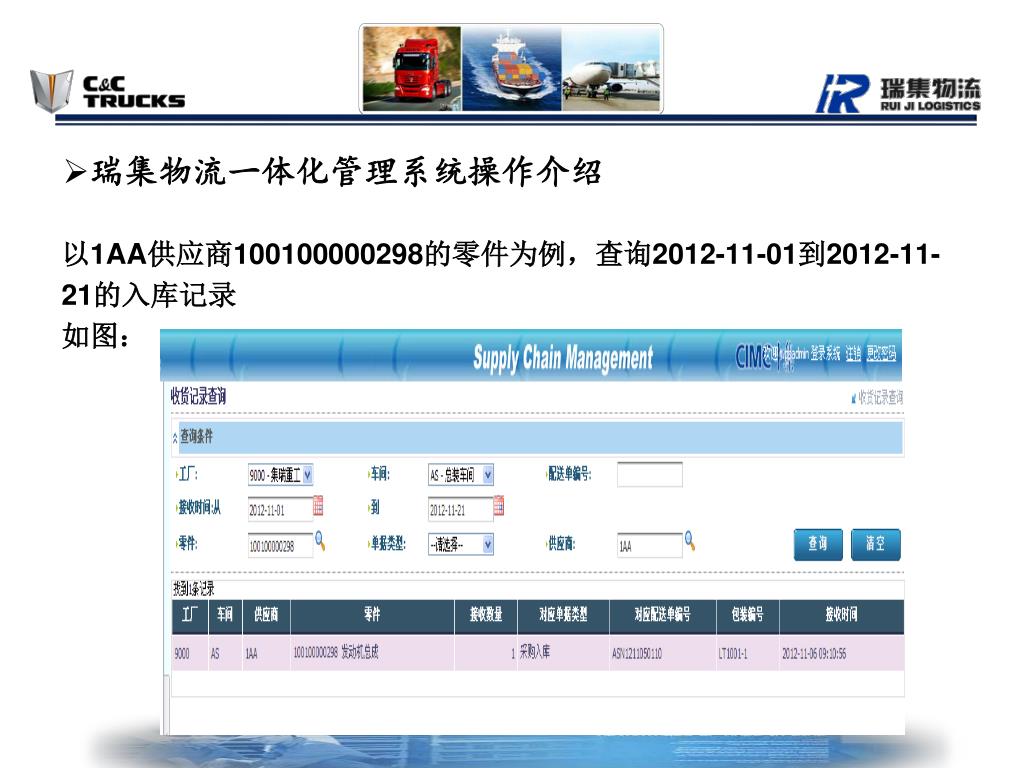Click the 接收数量 column header
The width and height of the screenshot is (1024, 768).
click(486, 616)
